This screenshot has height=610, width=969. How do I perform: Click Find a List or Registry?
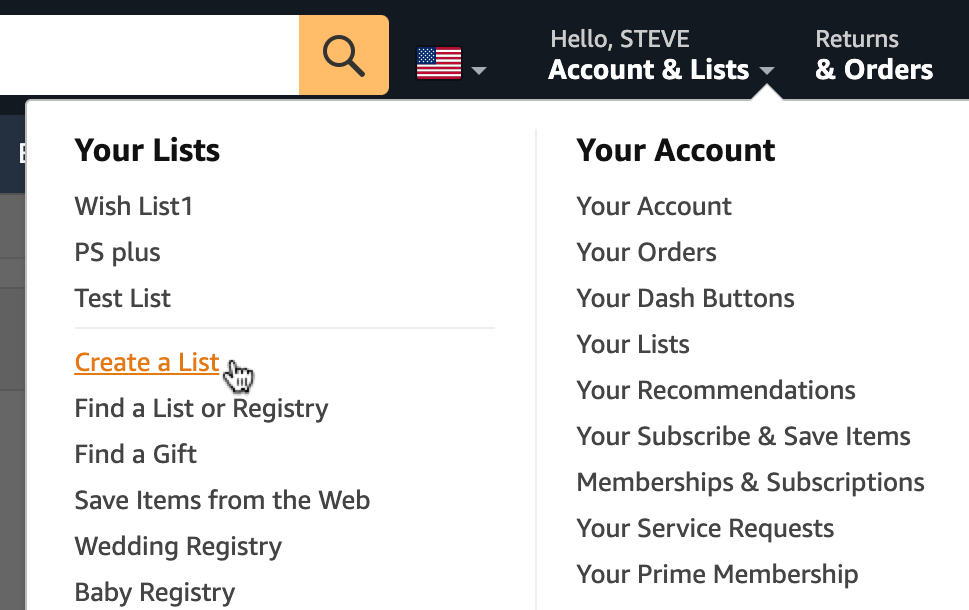[201, 408]
